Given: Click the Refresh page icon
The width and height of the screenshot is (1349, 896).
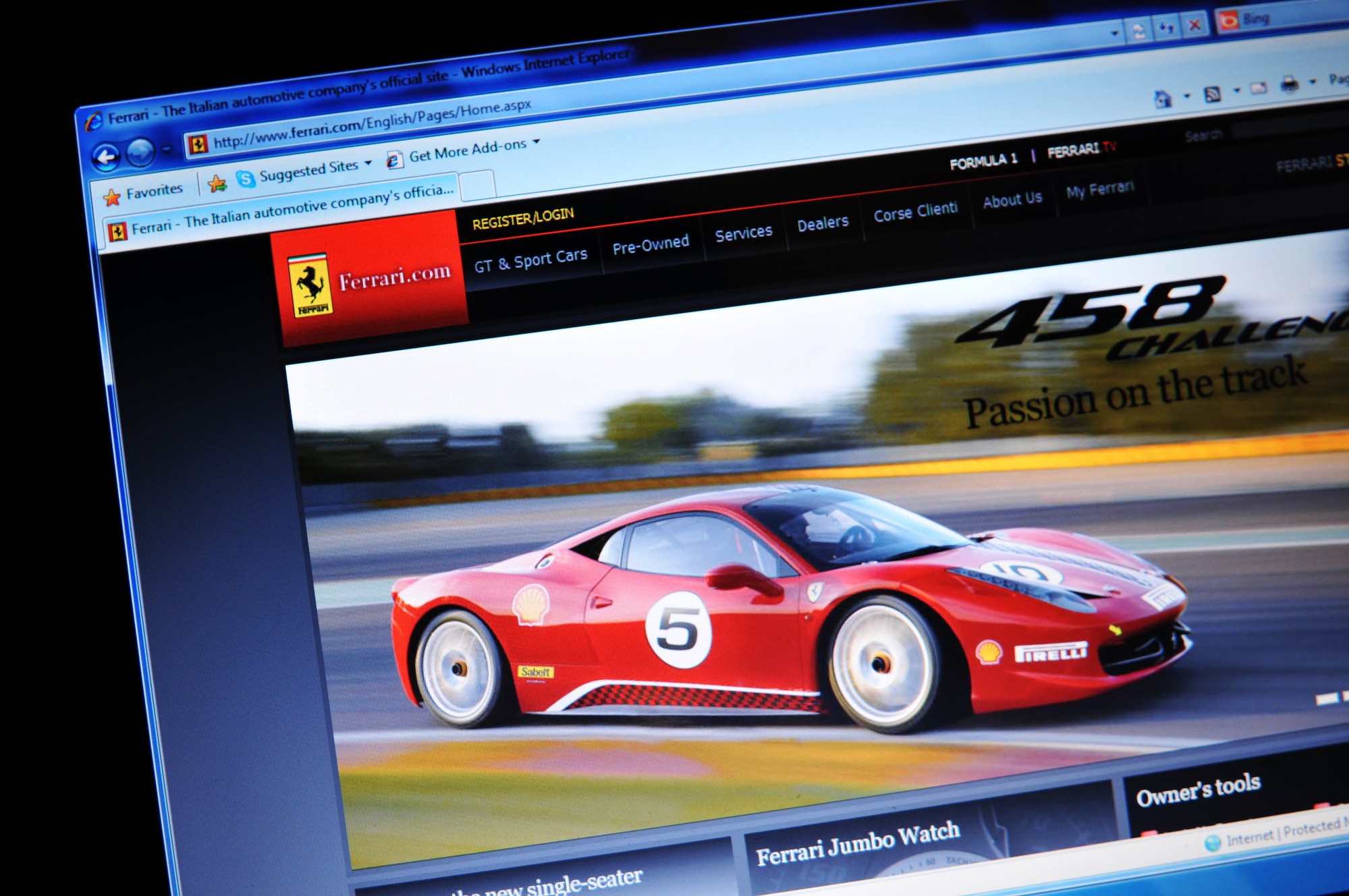Looking at the screenshot, I should click(x=1166, y=27).
